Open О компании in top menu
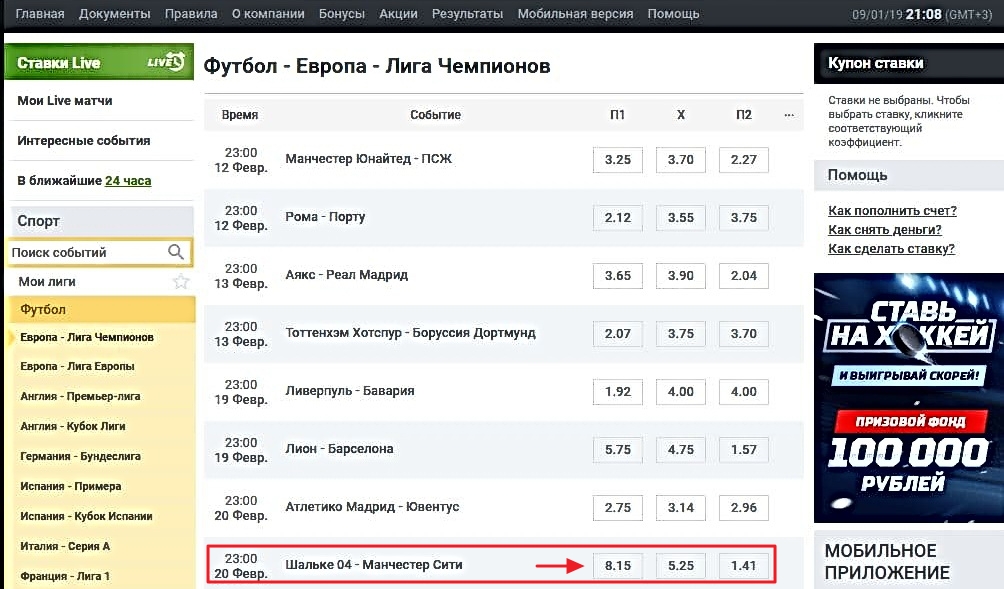The image size is (1004, 589). 268,13
